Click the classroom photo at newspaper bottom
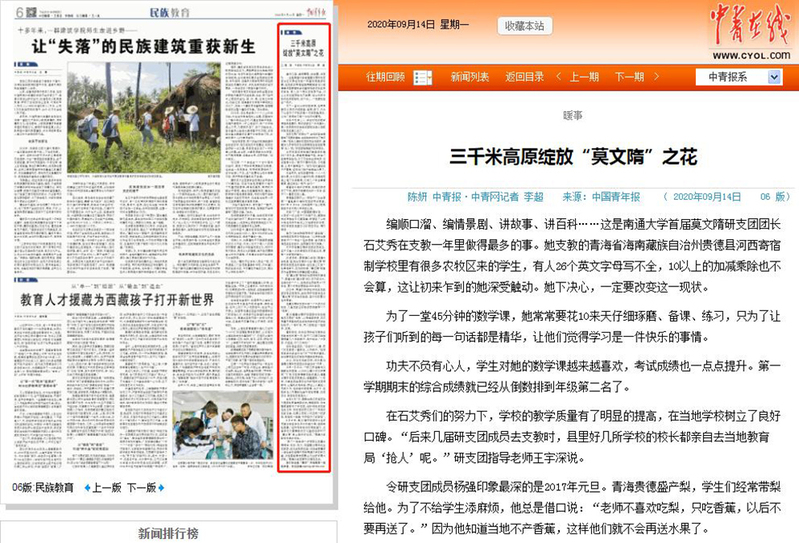 coord(223,426)
